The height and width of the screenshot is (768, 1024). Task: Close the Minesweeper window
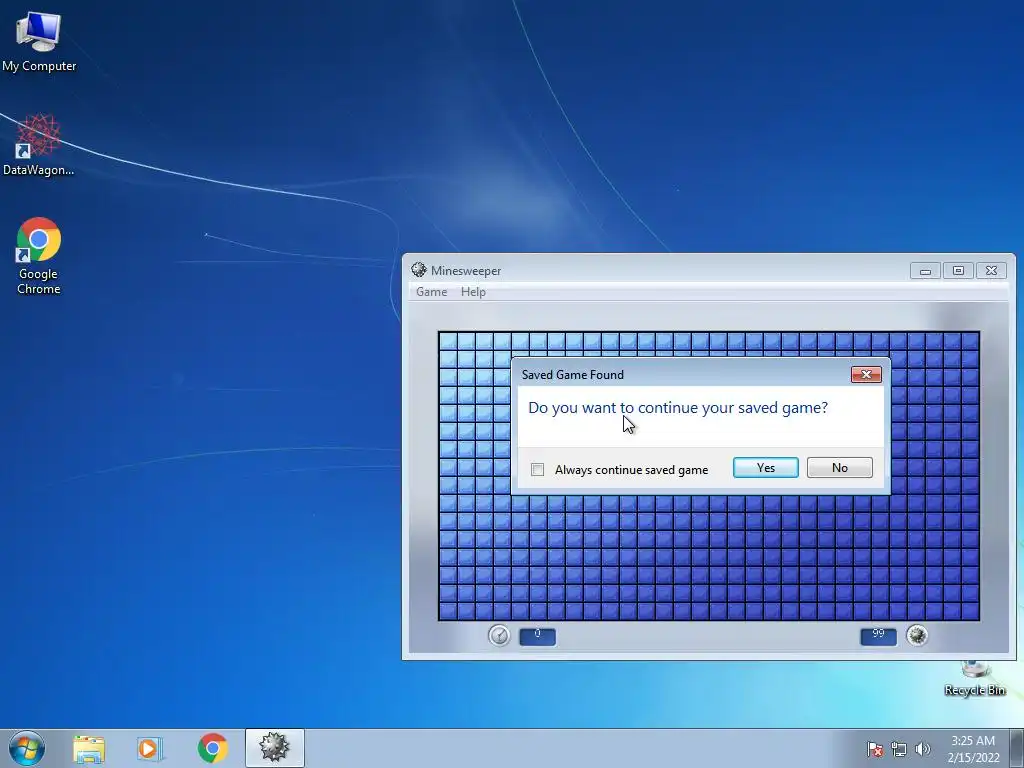coord(991,271)
